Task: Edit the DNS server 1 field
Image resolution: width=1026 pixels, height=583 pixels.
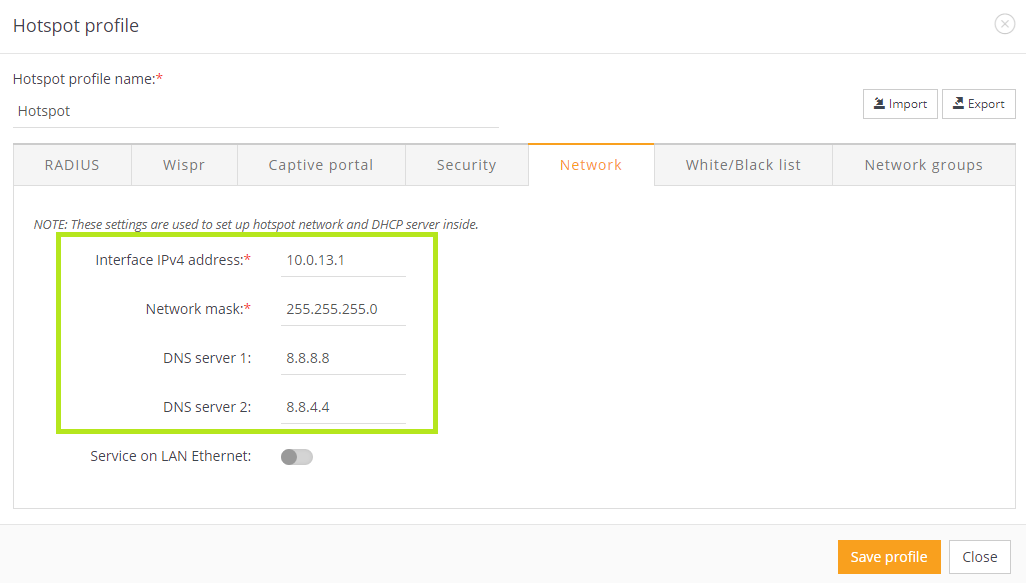Action: (343, 358)
